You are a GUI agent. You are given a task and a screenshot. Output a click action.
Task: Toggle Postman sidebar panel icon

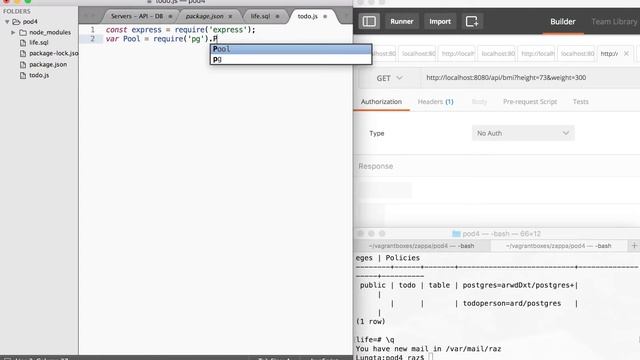(x=369, y=21)
